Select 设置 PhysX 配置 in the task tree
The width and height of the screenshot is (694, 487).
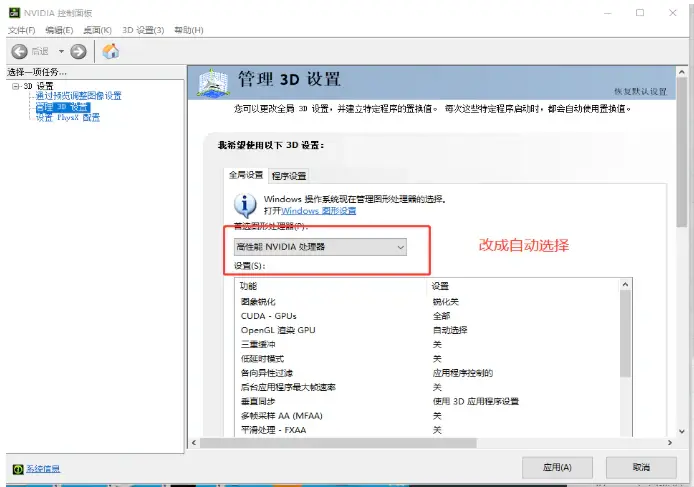[x=68, y=118]
